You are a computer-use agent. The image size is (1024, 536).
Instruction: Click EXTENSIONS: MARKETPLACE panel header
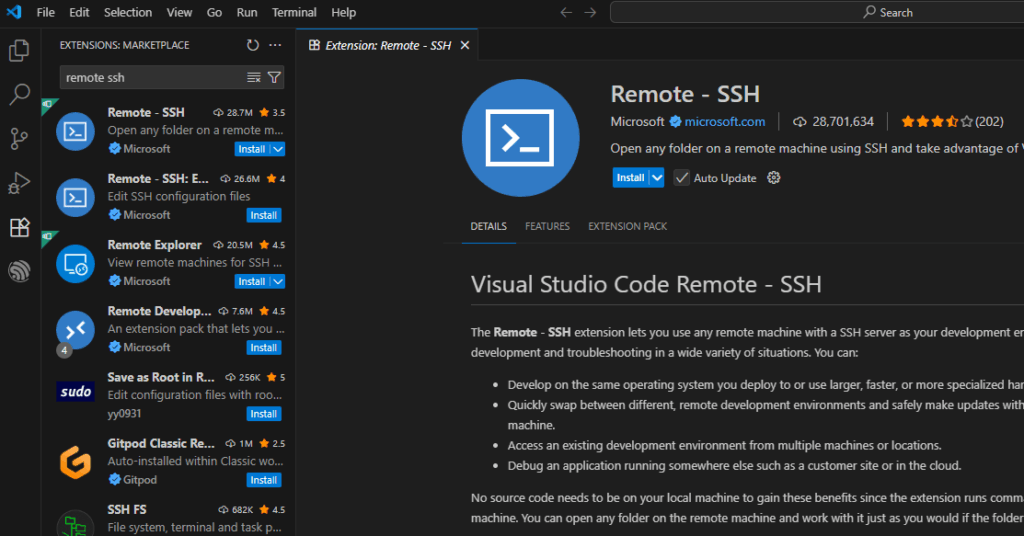click(x=125, y=45)
